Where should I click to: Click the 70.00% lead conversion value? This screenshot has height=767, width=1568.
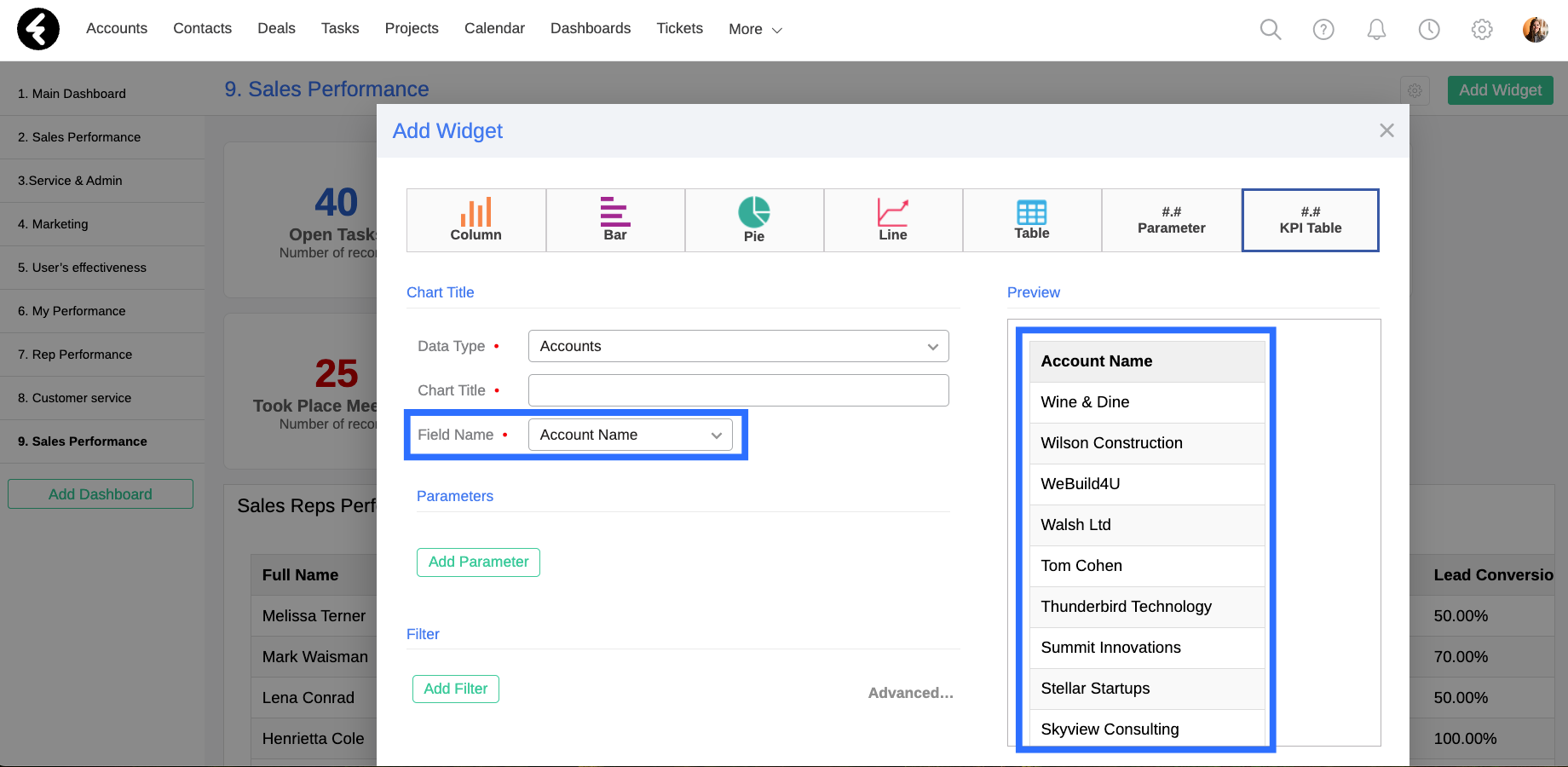pos(1461,657)
